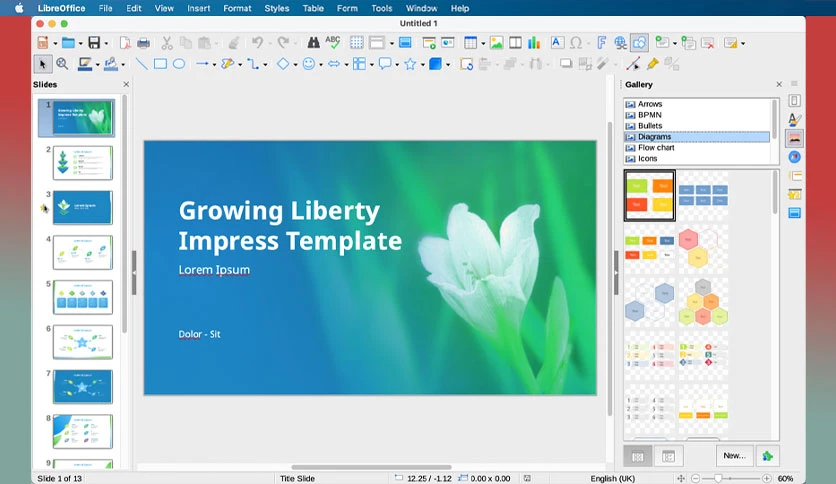Open Styles deck in sidebar

[x=794, y=119]
